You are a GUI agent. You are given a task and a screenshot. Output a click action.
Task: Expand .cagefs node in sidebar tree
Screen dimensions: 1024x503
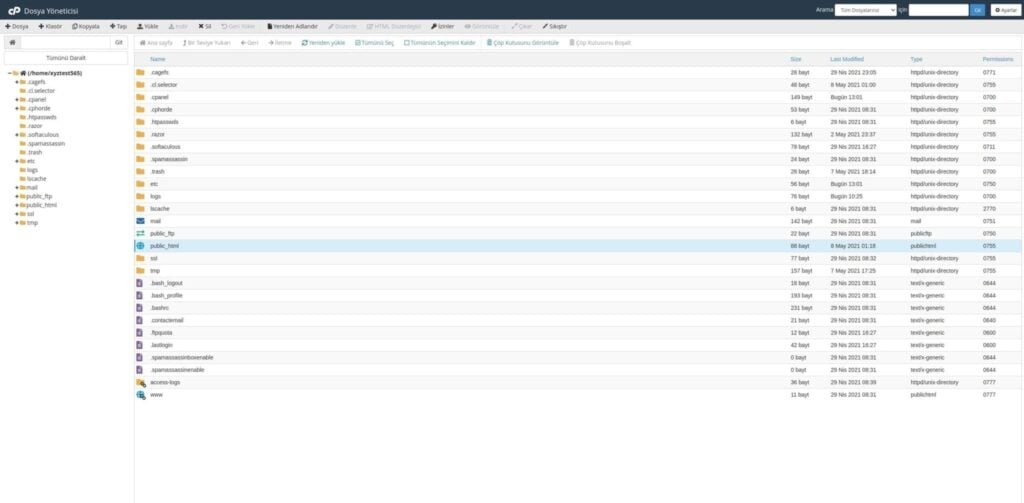tap(17, 82)
